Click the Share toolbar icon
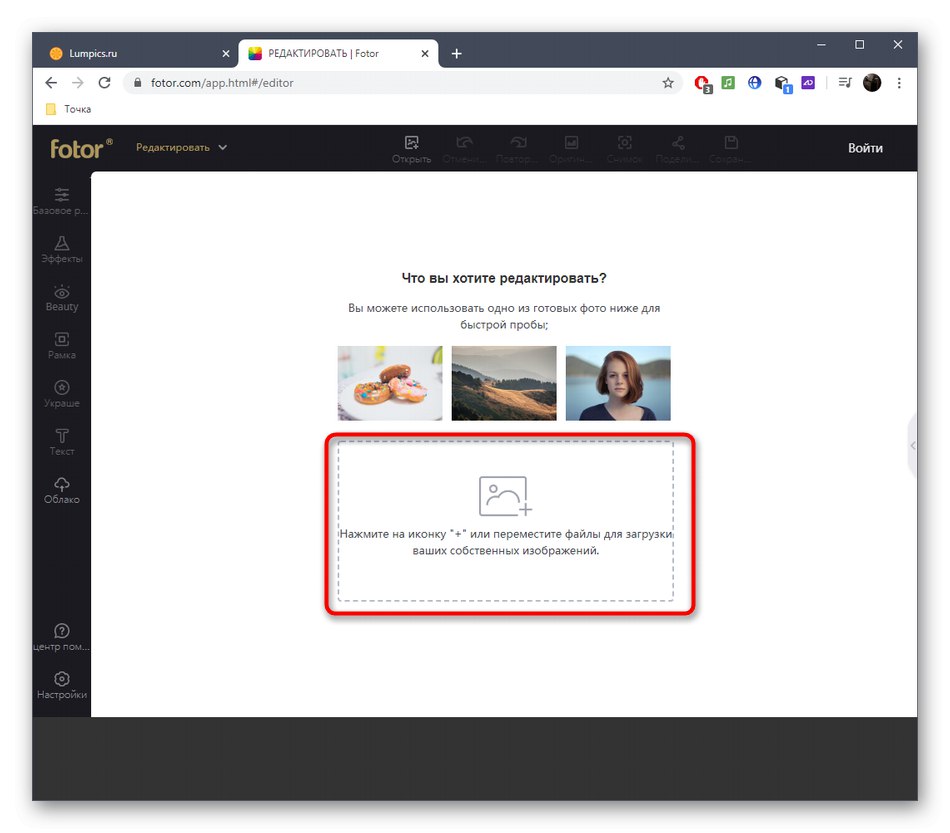The image size is (950, 833). tap(677, 149)
